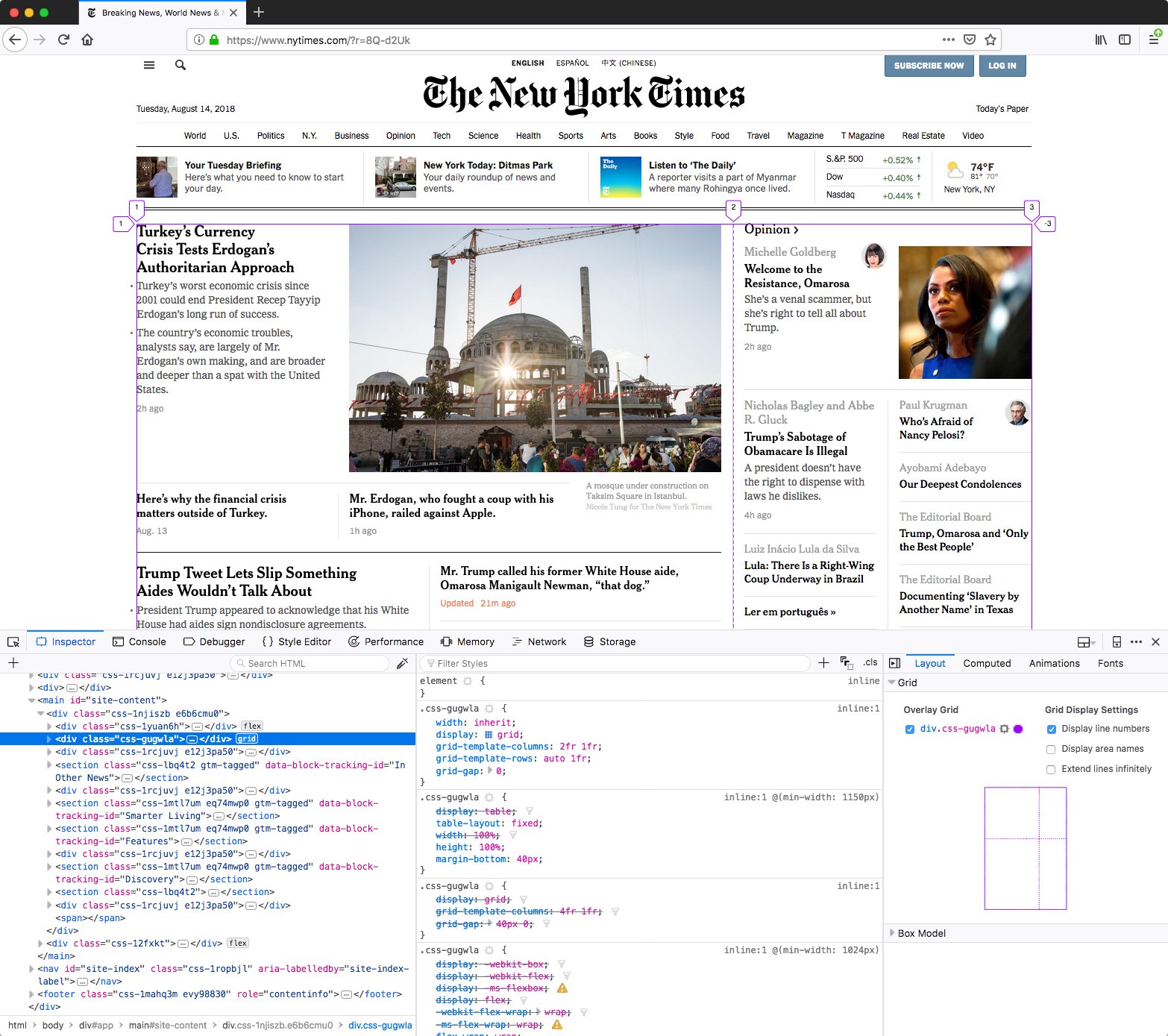Expand the div css-1yuan6h node
This screenshot has width=1168, height=1036.
[x=49, y=726]
